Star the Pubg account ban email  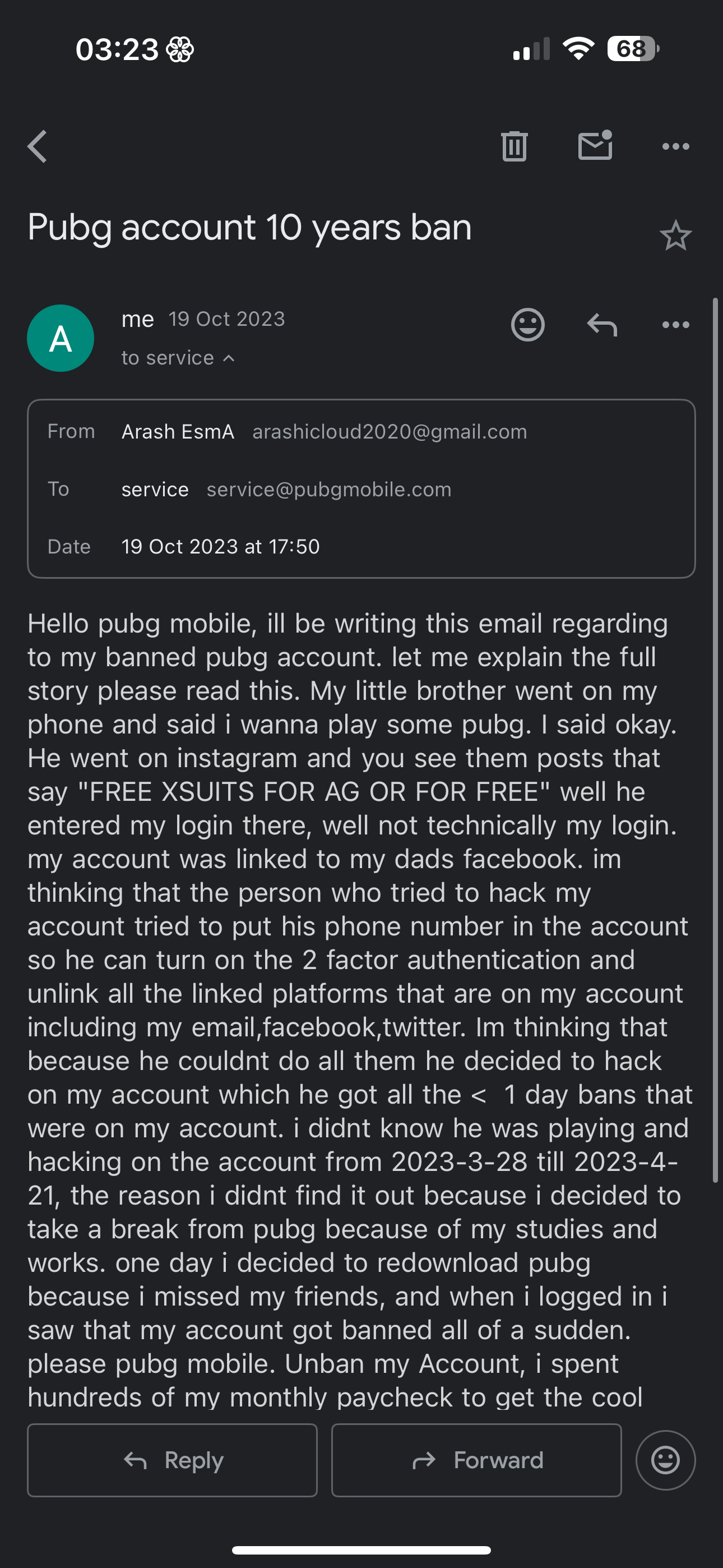pos(675,236)
